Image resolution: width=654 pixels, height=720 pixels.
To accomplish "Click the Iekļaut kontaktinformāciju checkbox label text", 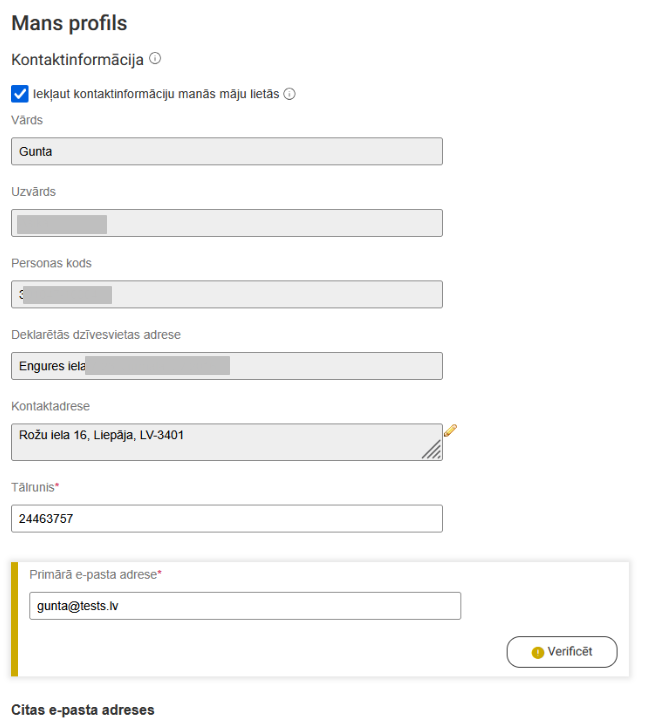I will pos(156,94).
